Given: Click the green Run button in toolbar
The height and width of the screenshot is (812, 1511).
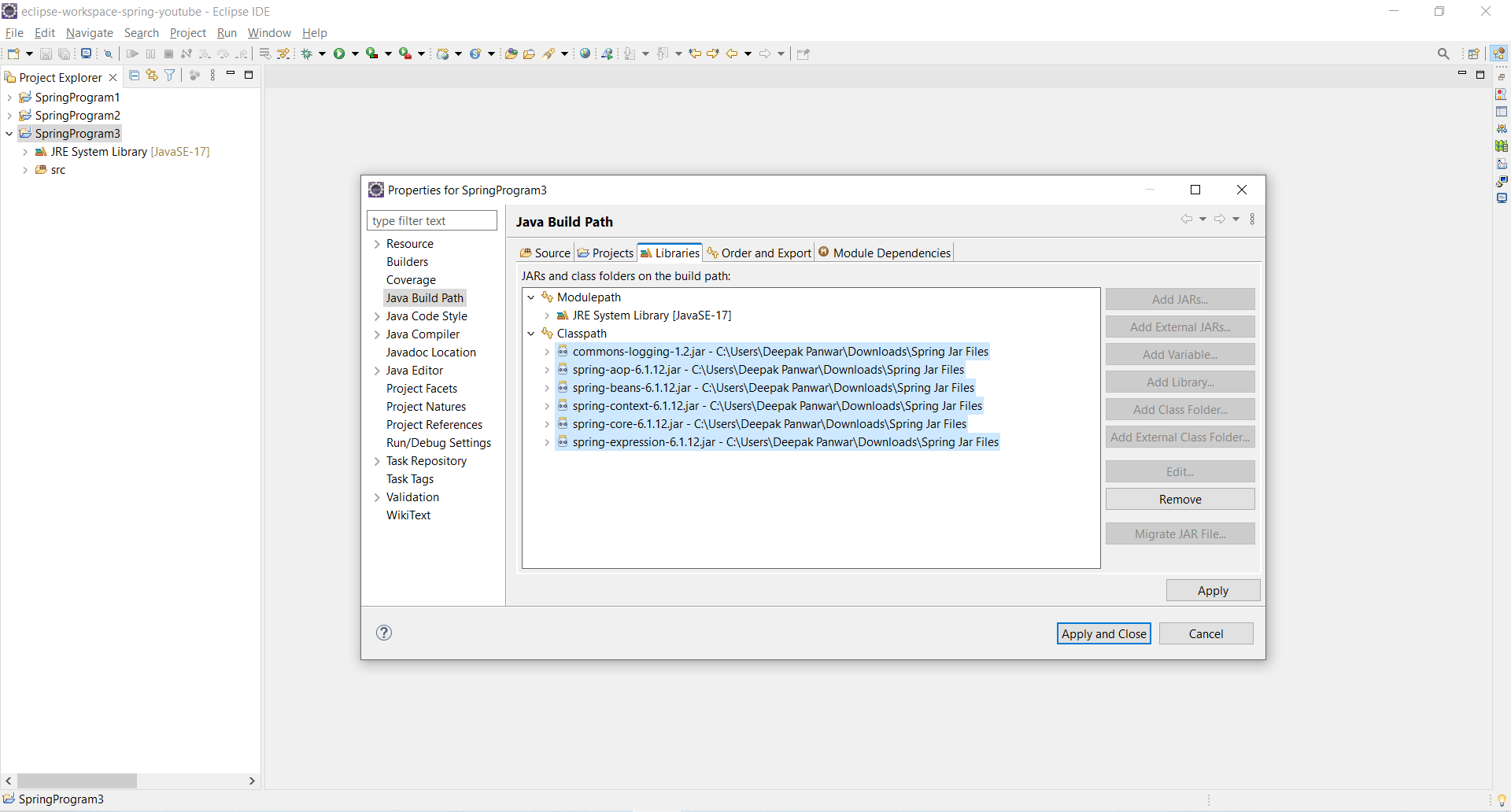Looking at the screenshot, I should point(339,54).
